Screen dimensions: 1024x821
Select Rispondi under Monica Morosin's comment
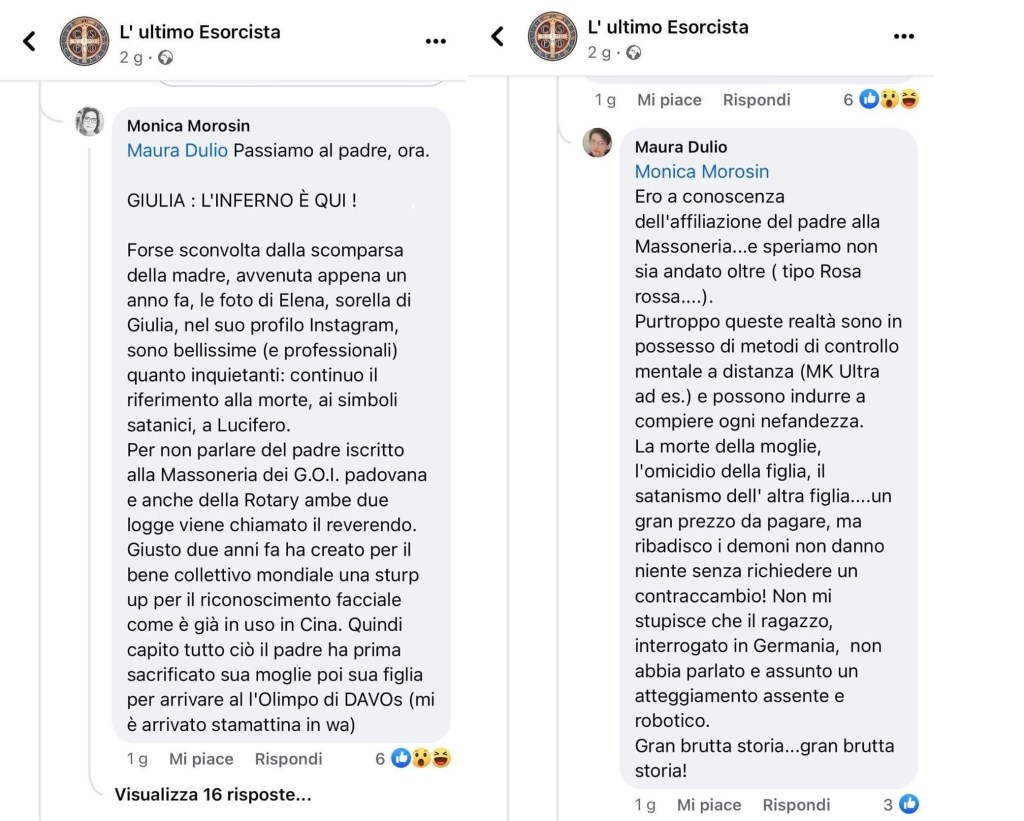288,759
